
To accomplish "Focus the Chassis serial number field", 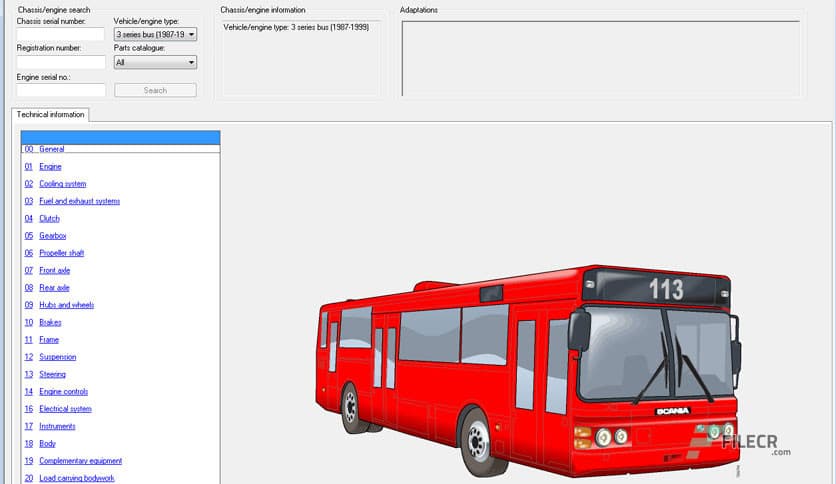I will point(61,34).
